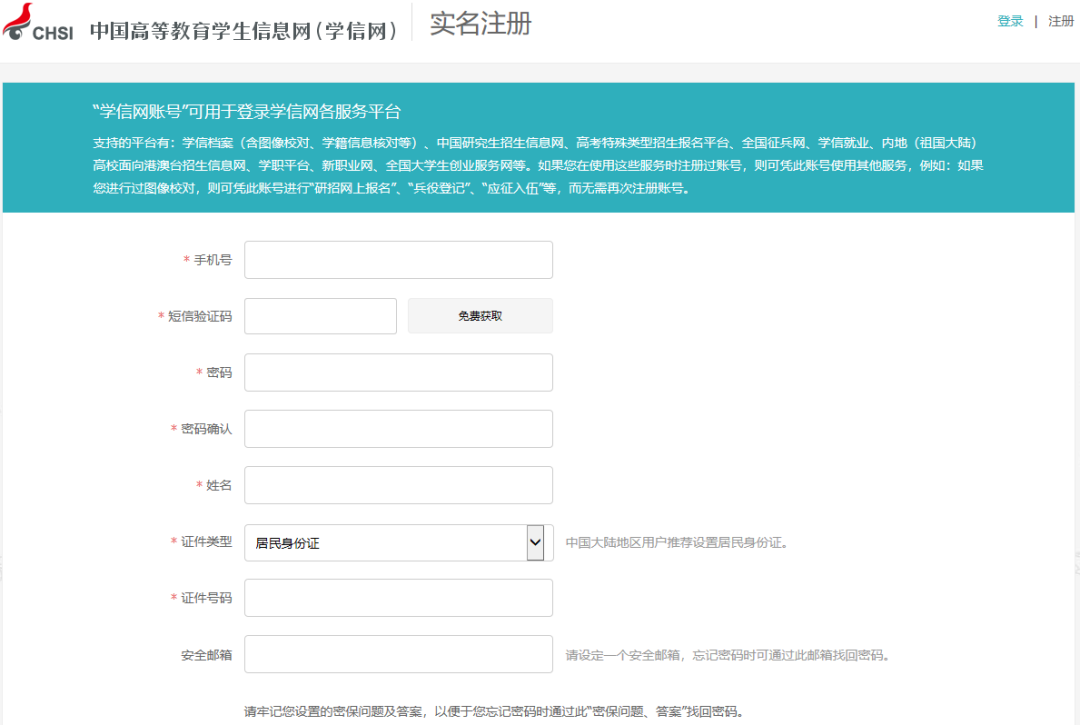This screenshot has width=1080, height=725.
Task: Click the 证件类型 field label
Action: (x=206, y=542)
